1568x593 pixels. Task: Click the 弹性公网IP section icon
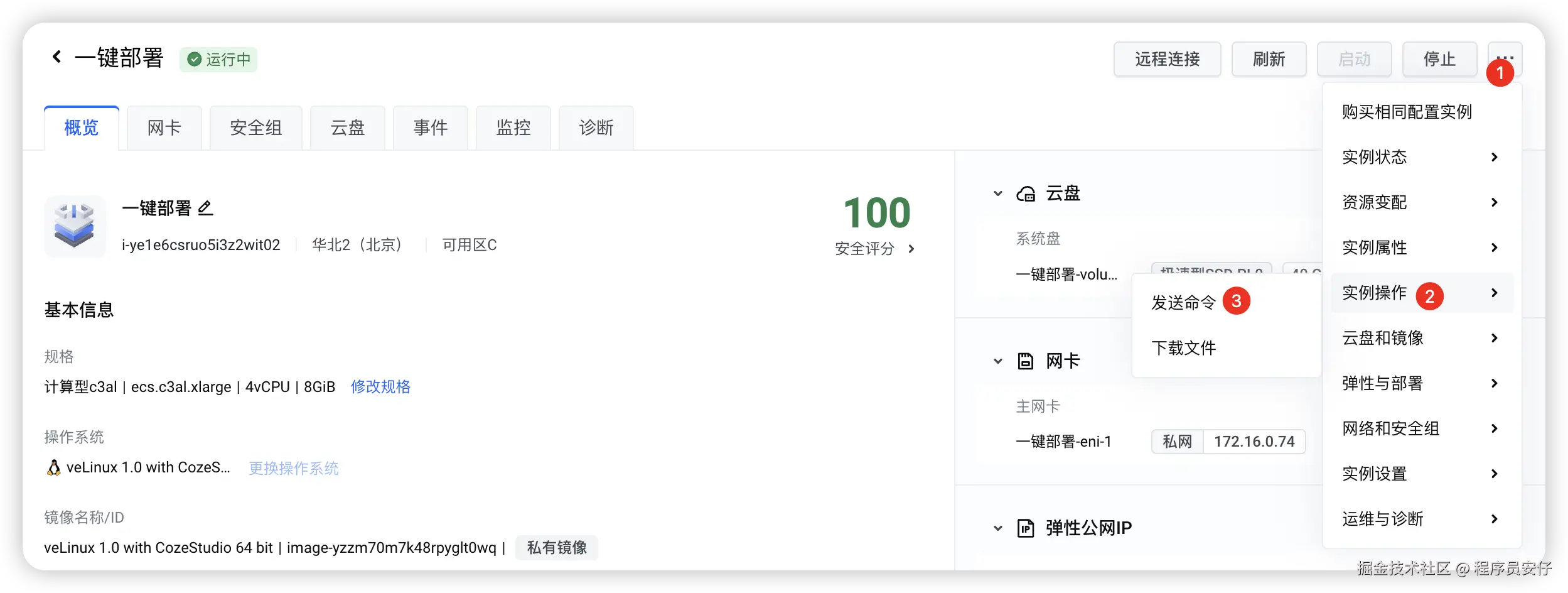[x=1025, y=528]
